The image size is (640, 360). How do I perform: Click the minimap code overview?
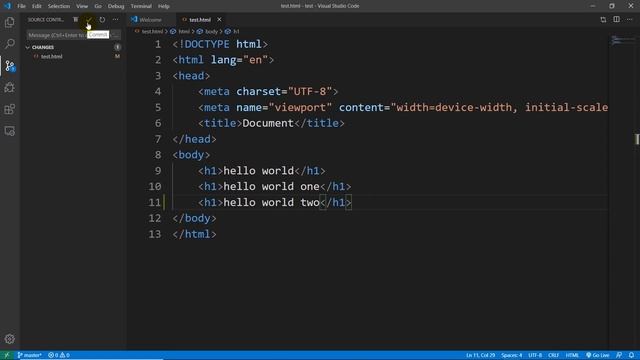click(622, 40)
